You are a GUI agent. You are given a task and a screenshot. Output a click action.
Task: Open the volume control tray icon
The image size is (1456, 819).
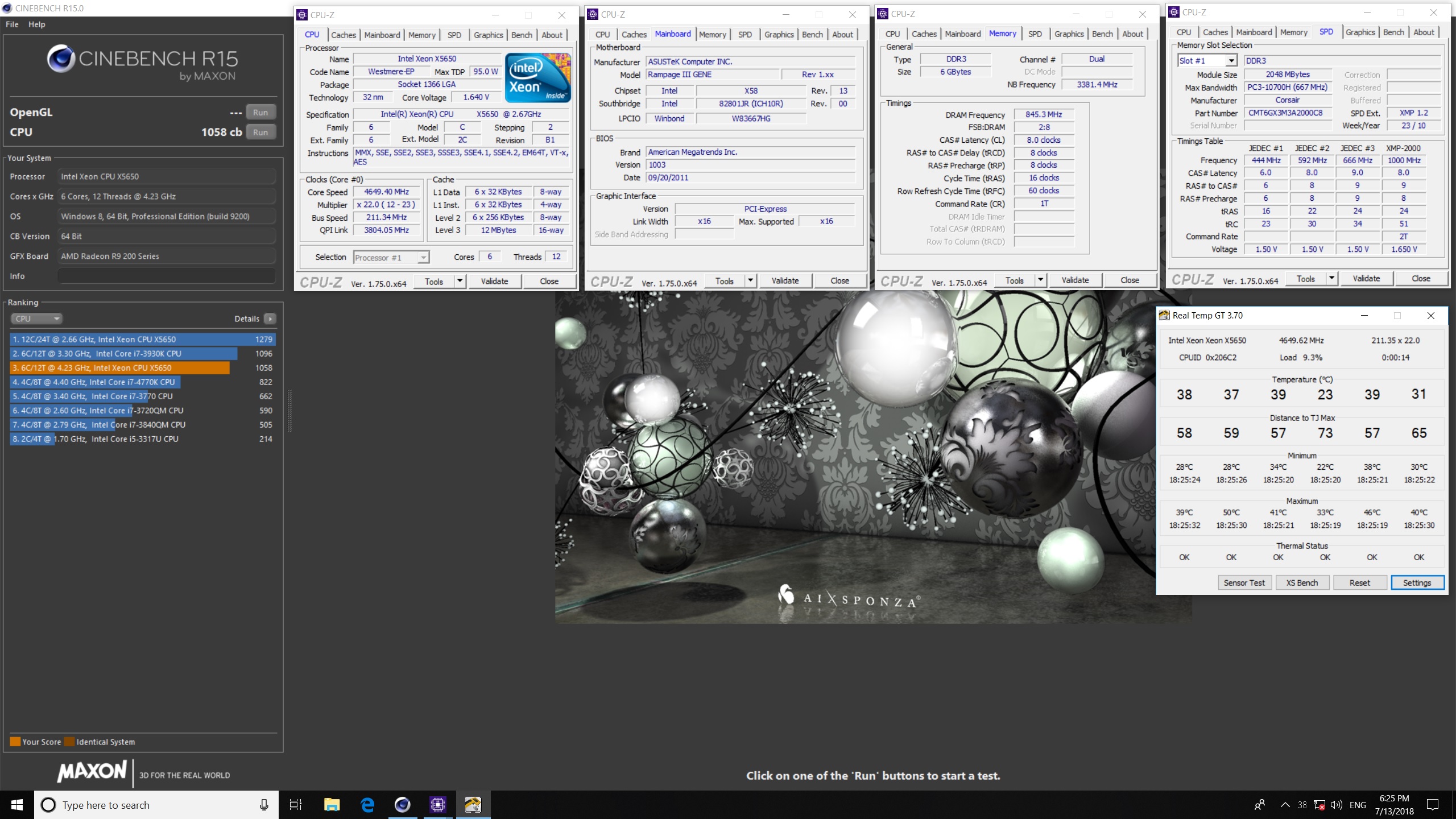click(x=1337, y=805)
